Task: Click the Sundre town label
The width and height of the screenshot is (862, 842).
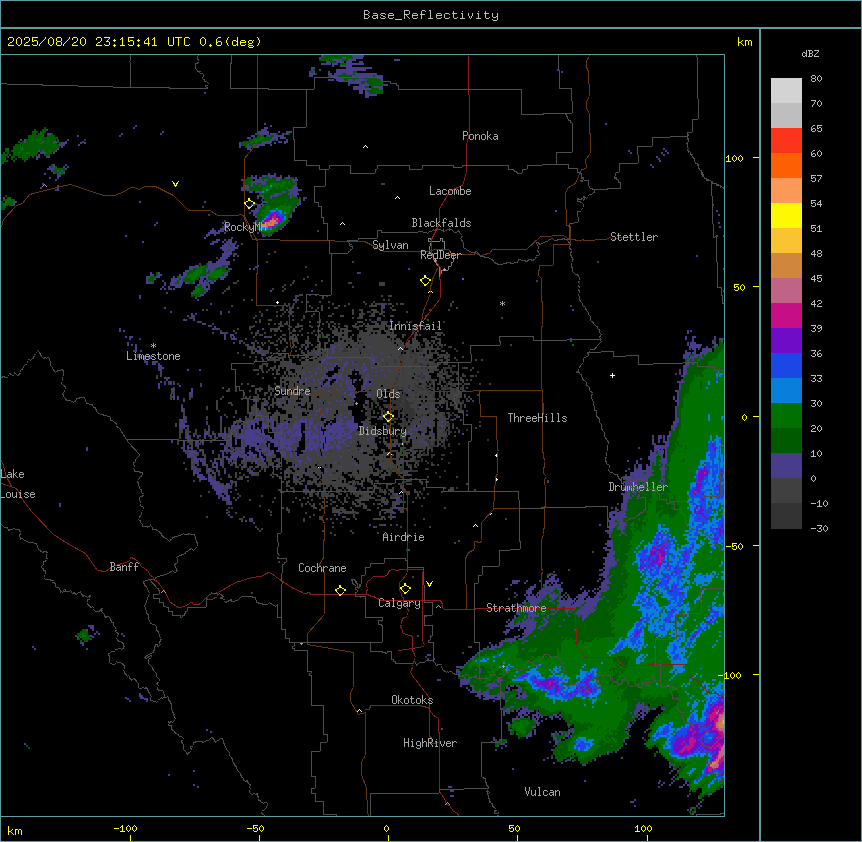Action: click(292, 391)
